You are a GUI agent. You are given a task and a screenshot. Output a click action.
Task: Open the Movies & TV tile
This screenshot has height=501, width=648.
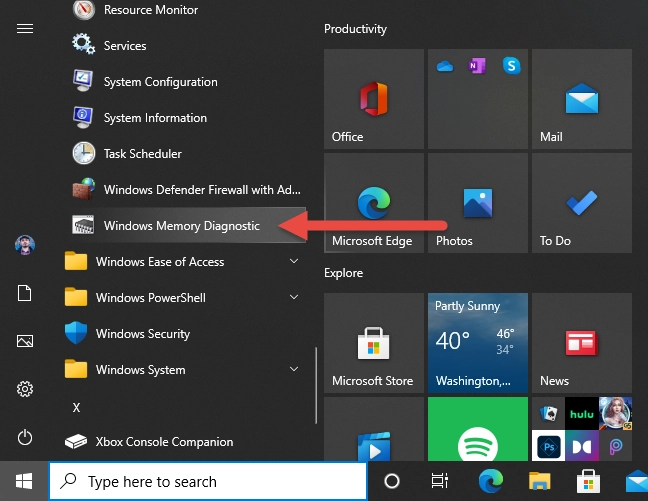(374, 429)
